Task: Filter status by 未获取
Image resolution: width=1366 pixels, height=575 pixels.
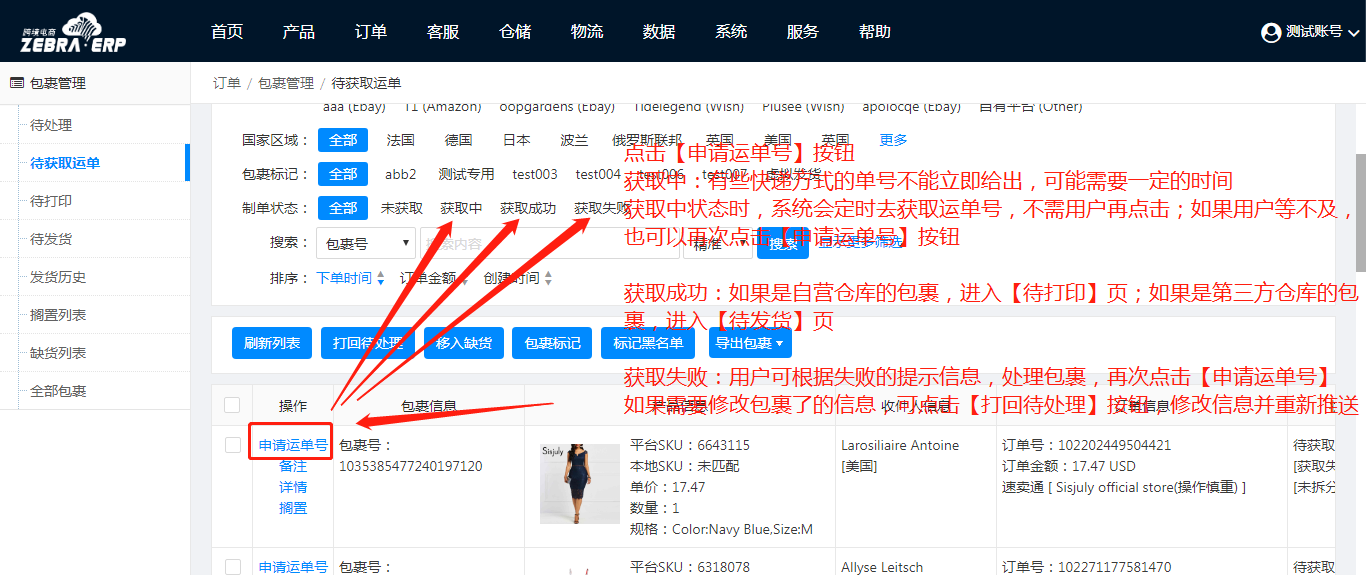Action: (x=401, y=208)
